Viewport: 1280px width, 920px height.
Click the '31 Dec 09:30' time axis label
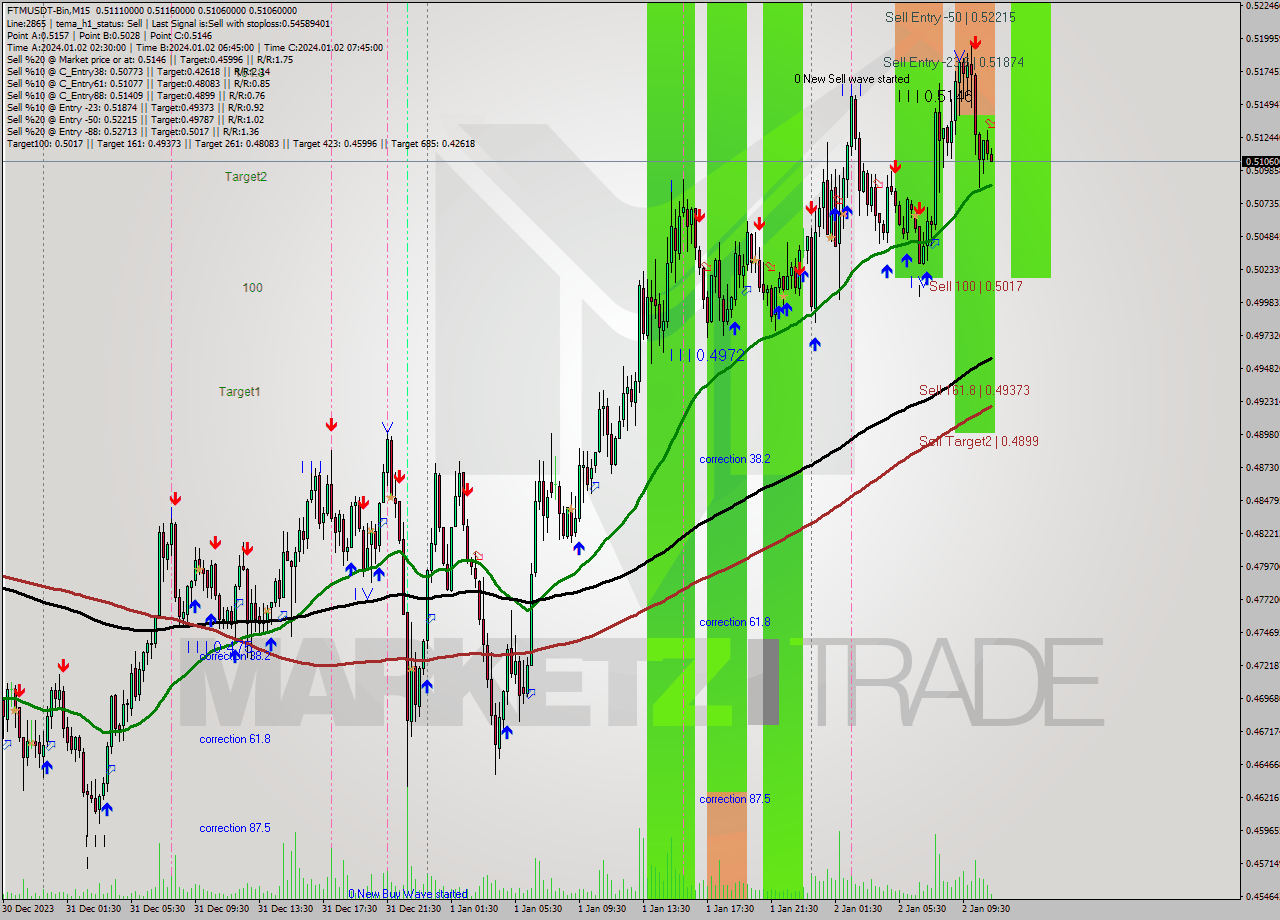pyautogui.click(x=220, y=909)
